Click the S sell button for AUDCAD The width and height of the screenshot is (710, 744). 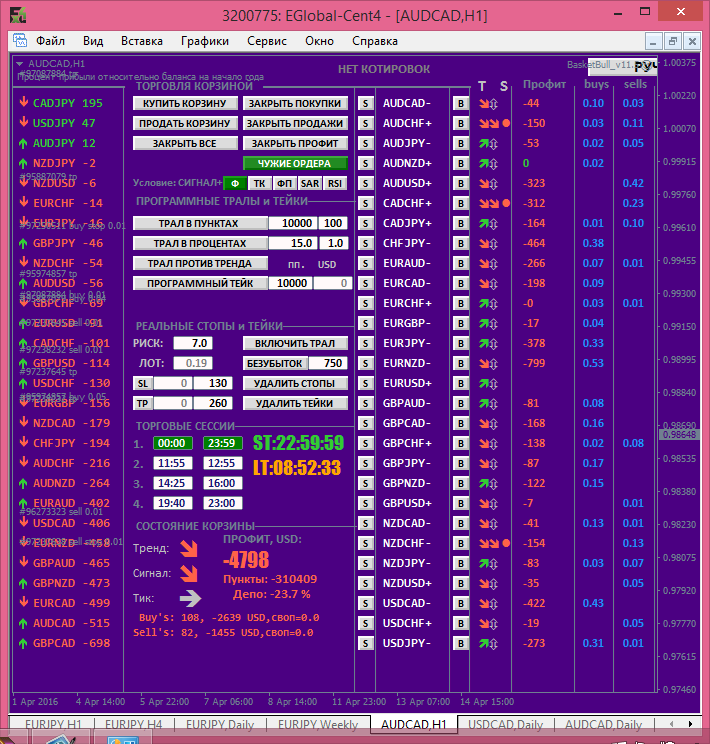365,103
